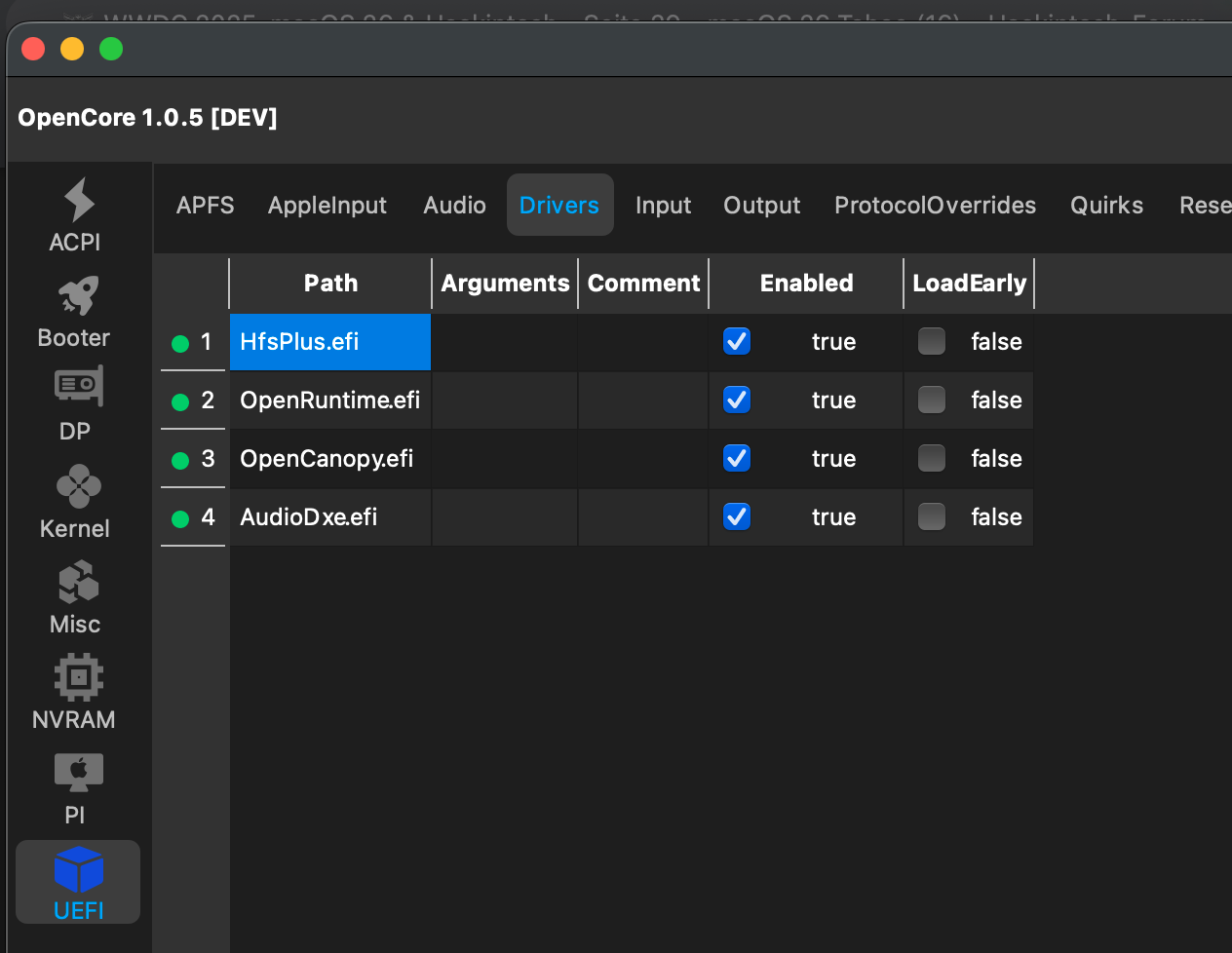1232x953 pixels.
Task: Open the Misc cubes icon
Action: (78, 583)
